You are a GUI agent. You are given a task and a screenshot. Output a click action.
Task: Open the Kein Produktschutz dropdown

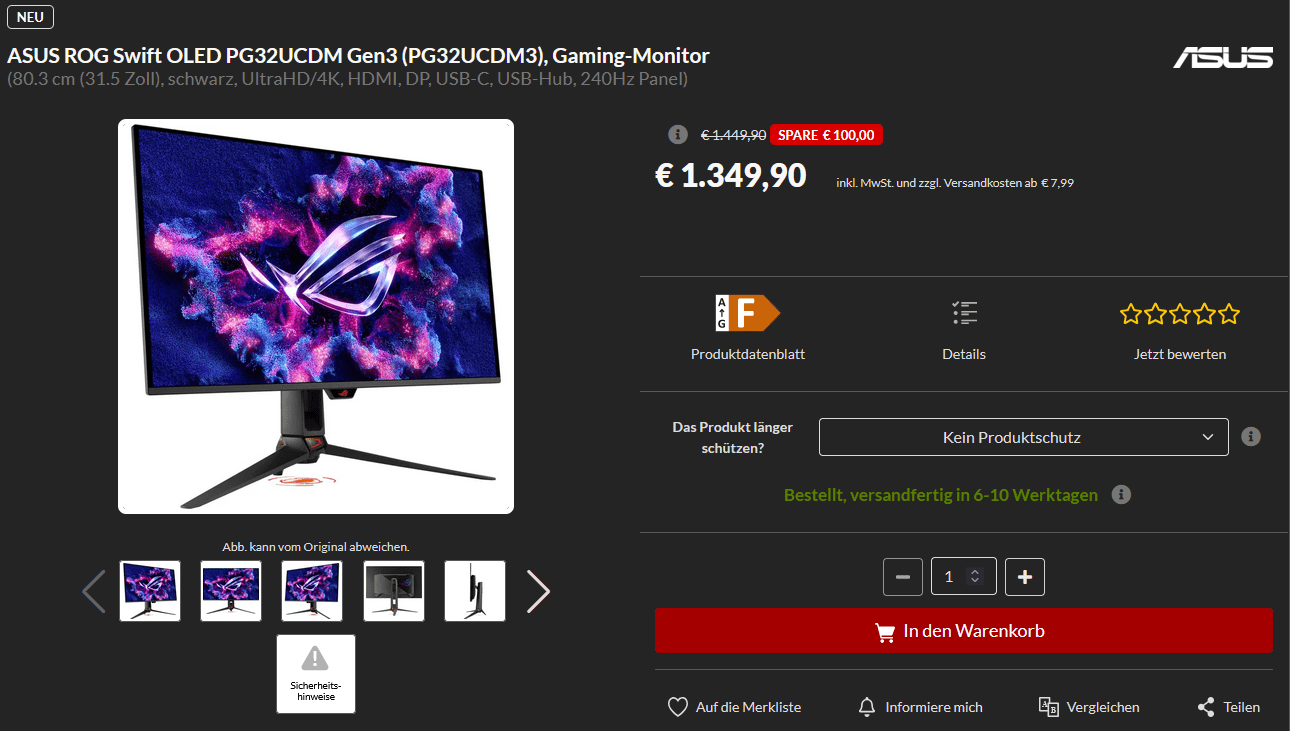[x=1023, y=437]
